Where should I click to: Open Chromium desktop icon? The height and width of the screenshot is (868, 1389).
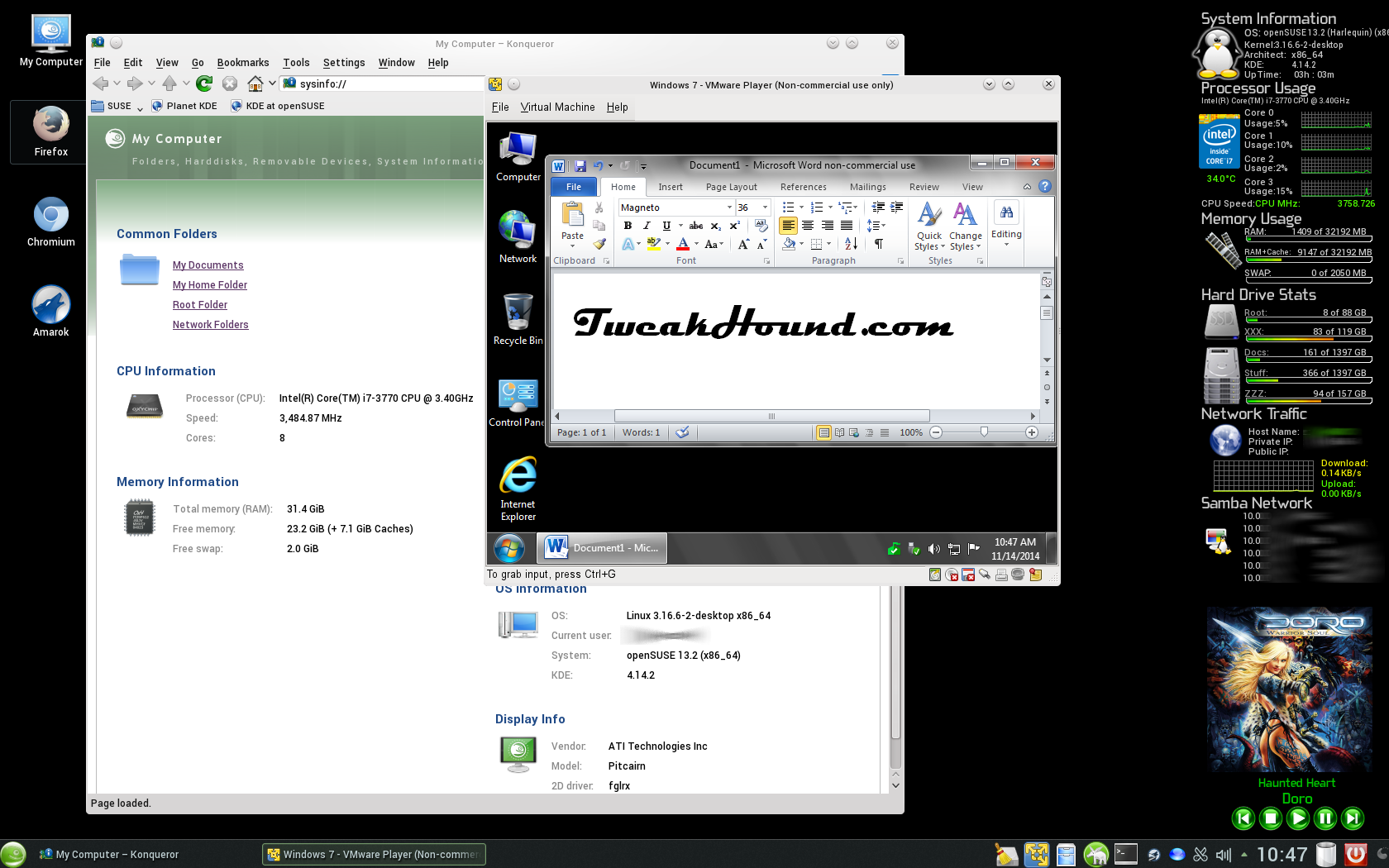50,221
